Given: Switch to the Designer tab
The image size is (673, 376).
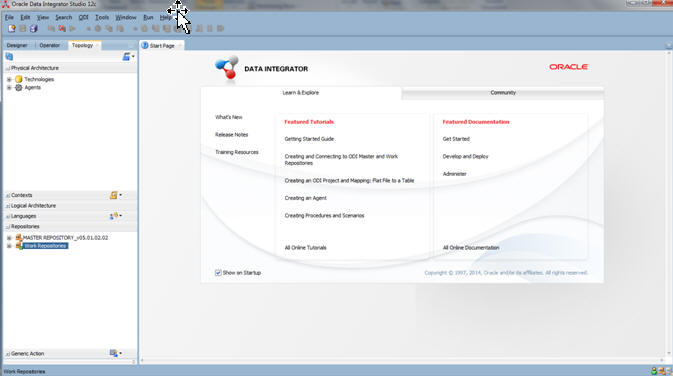Looking at the screenshot, I should 17,45.
